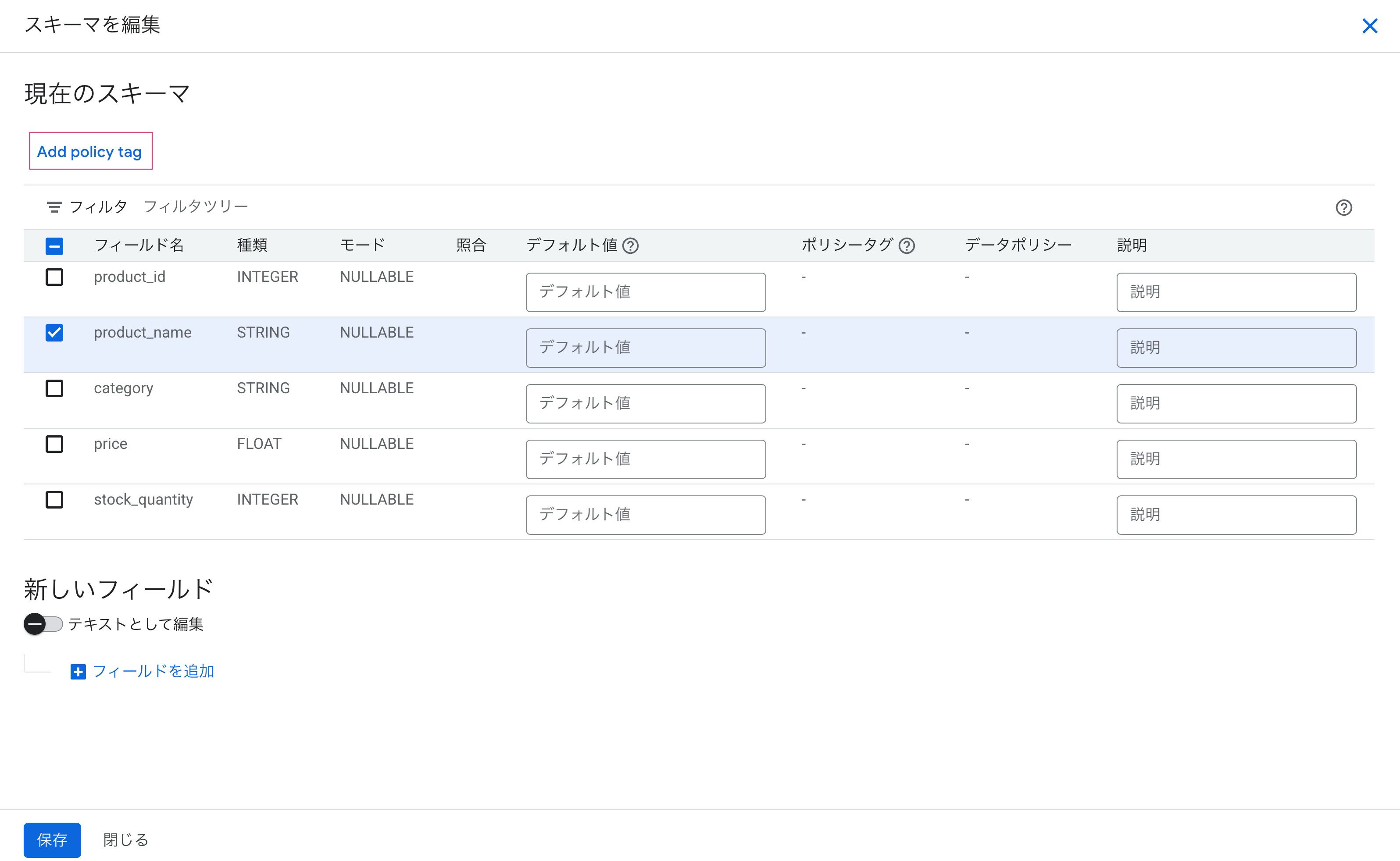Click STRING type in product_name row
The height and width of the screenshot is (861, 1400).
tap(263, 333)
